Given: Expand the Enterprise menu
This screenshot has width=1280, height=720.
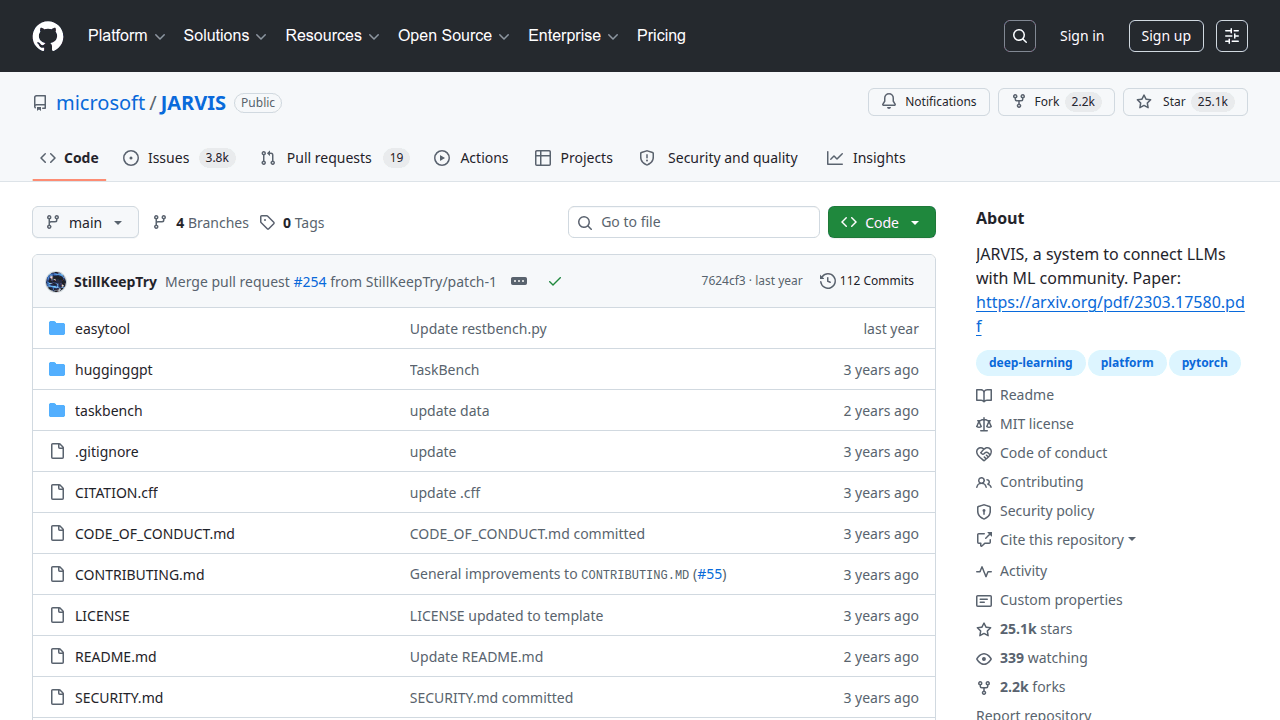Looking at the screenshot, I should click(573, 36).
